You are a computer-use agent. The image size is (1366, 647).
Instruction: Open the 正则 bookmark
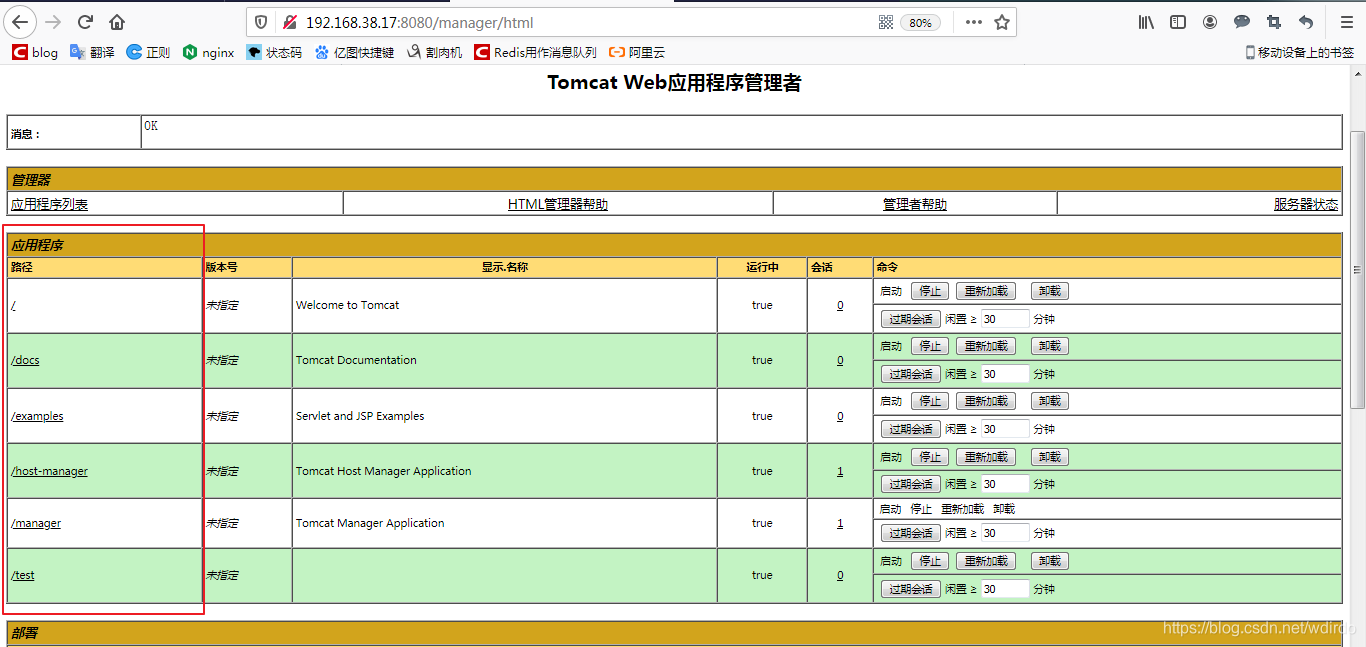click(148, 52)
